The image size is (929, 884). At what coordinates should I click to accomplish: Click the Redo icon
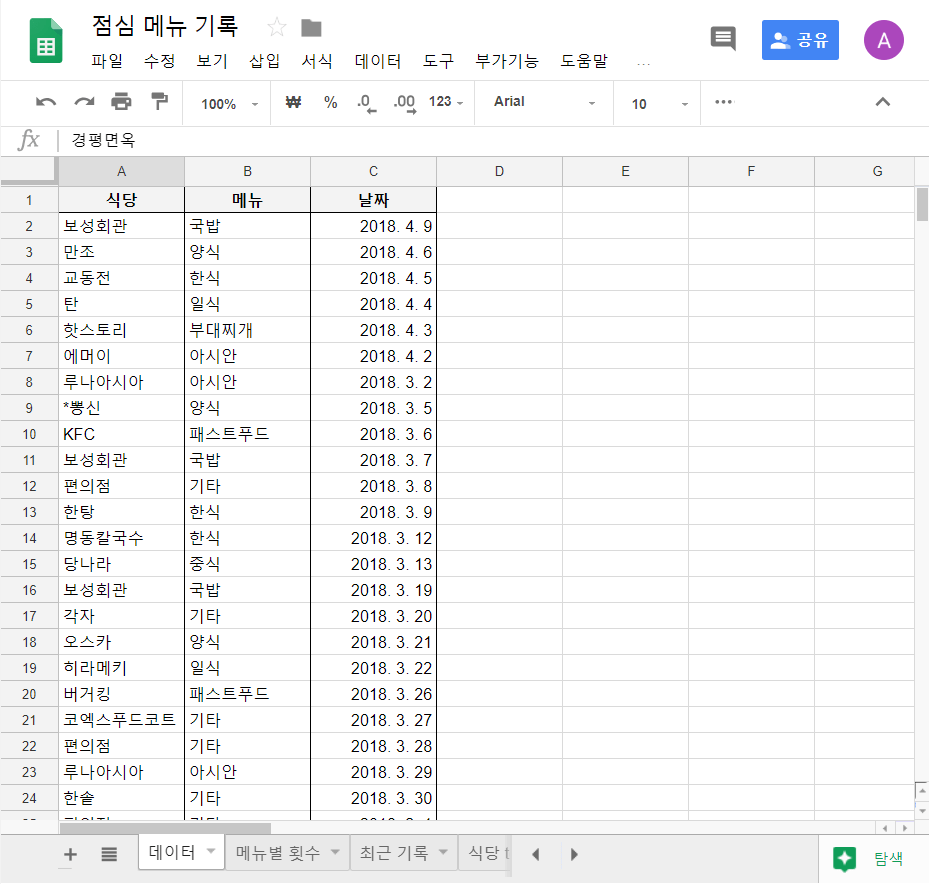pyautogui.click(x=84, y=102)
